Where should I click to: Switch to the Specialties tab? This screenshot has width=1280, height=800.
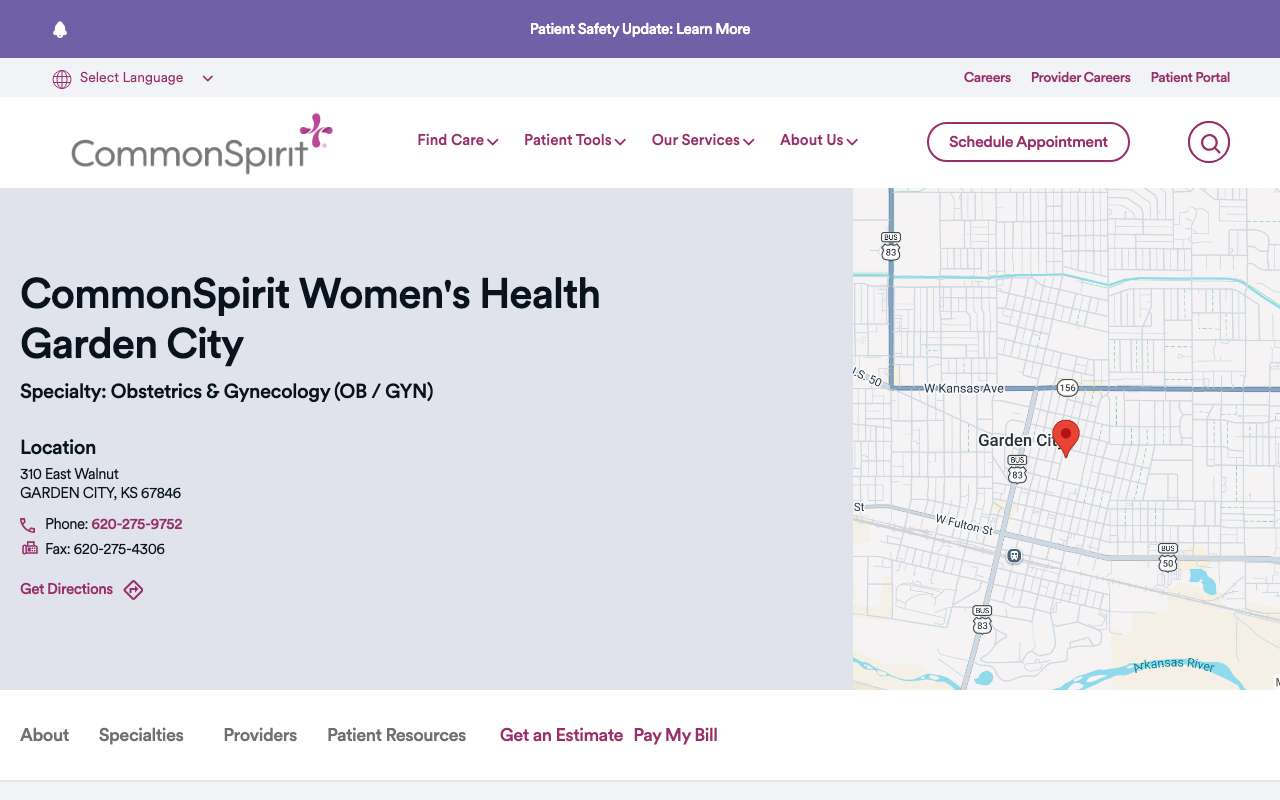(141, 735)
